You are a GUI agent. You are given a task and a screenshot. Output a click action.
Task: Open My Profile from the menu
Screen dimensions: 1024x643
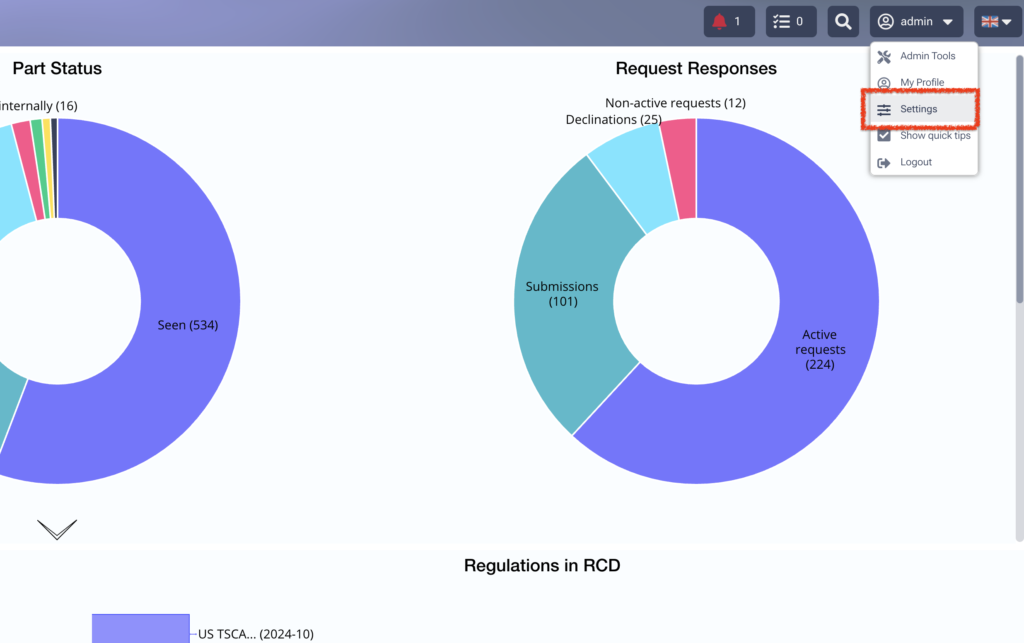(923, 82)
